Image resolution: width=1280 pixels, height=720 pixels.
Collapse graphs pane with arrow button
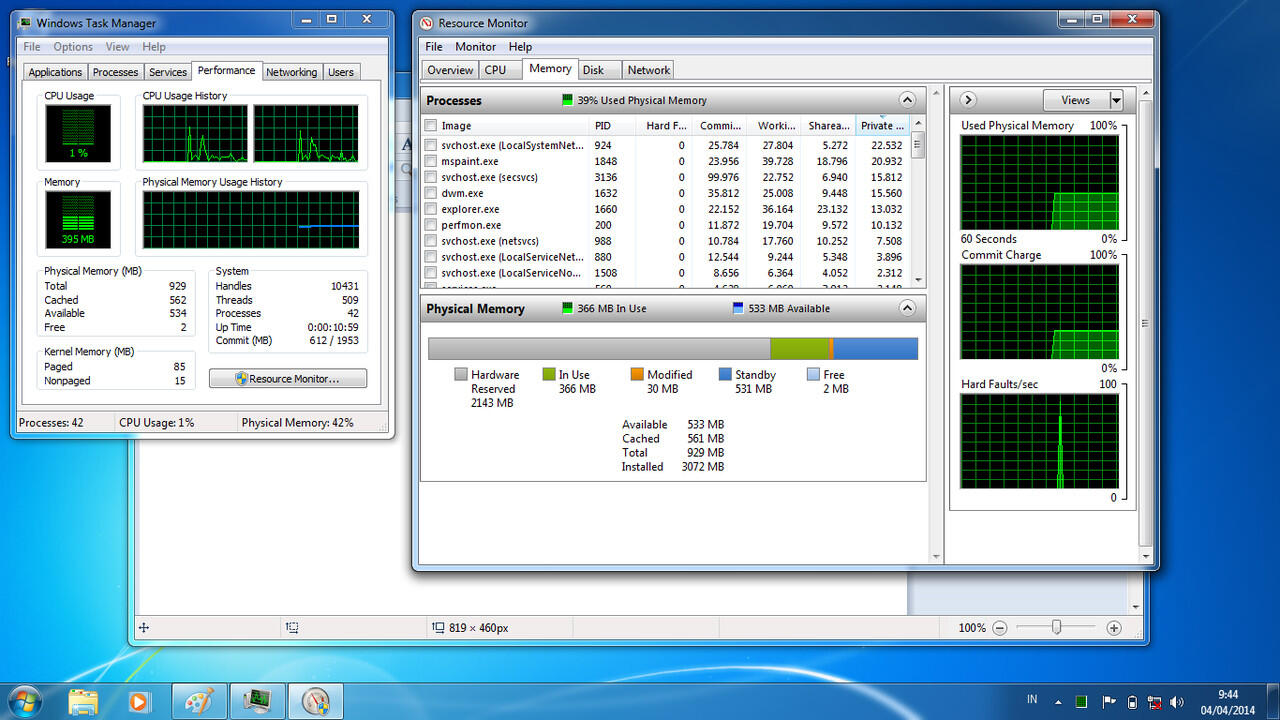pyautogui.click(x=968, y=100)
